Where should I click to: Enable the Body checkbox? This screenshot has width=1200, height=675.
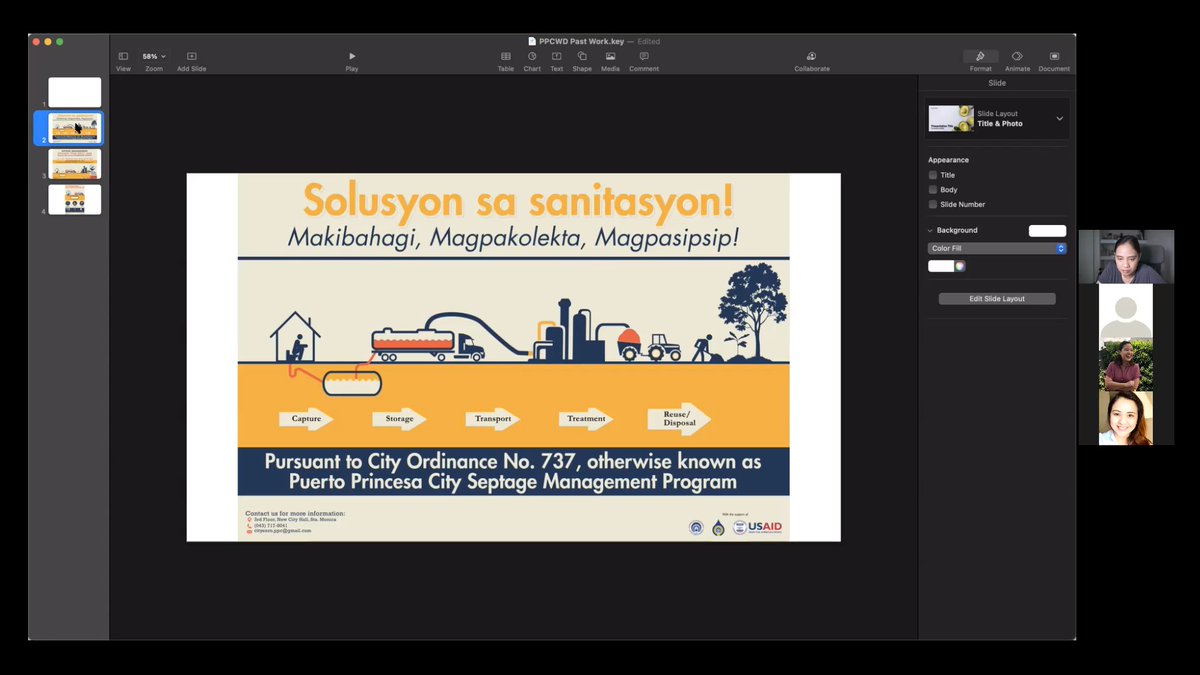(933, 189)
